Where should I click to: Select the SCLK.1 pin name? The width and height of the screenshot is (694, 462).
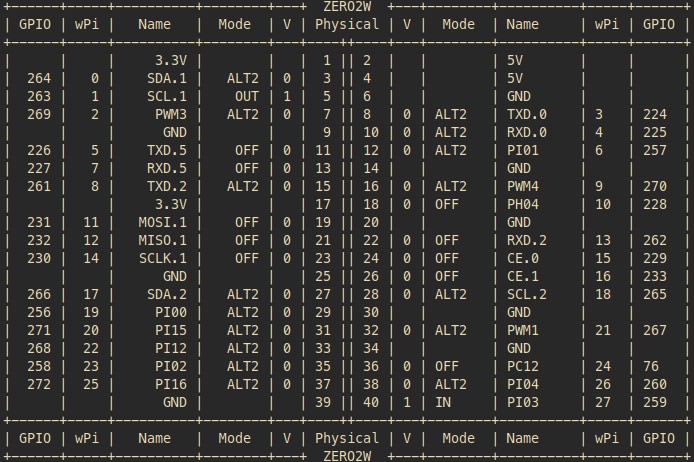[162, 258]
